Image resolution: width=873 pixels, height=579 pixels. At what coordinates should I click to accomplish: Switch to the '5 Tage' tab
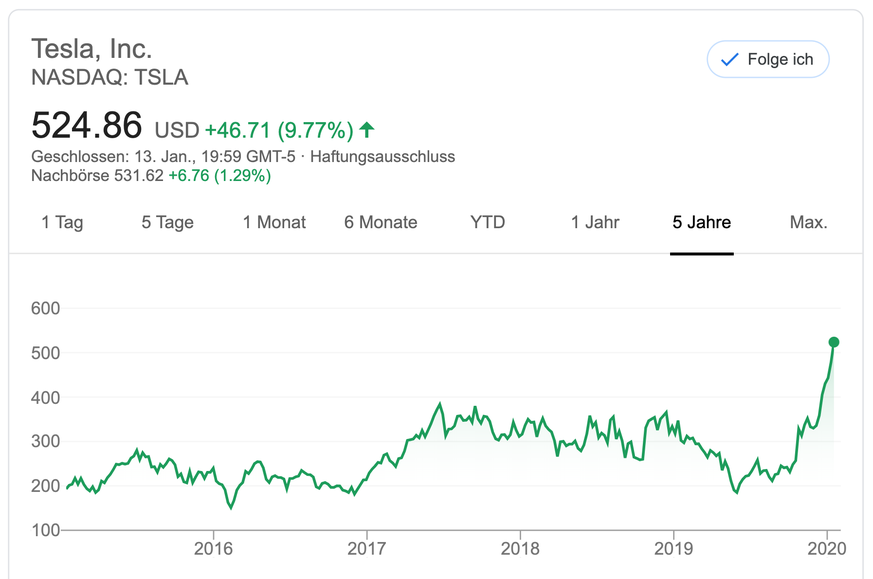tap(167, 223)
